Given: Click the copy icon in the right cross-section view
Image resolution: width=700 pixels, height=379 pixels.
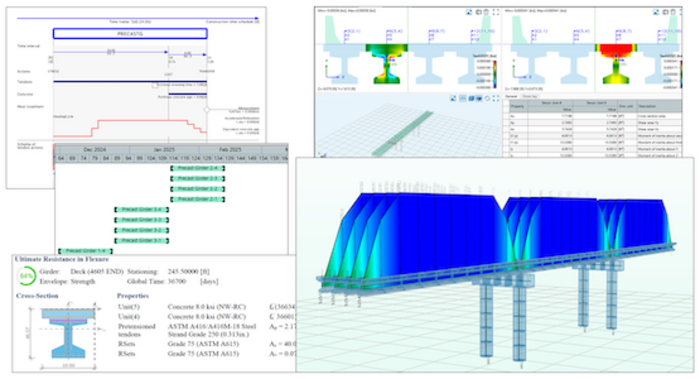Looking at the screenshot, I should click(665, 12).
